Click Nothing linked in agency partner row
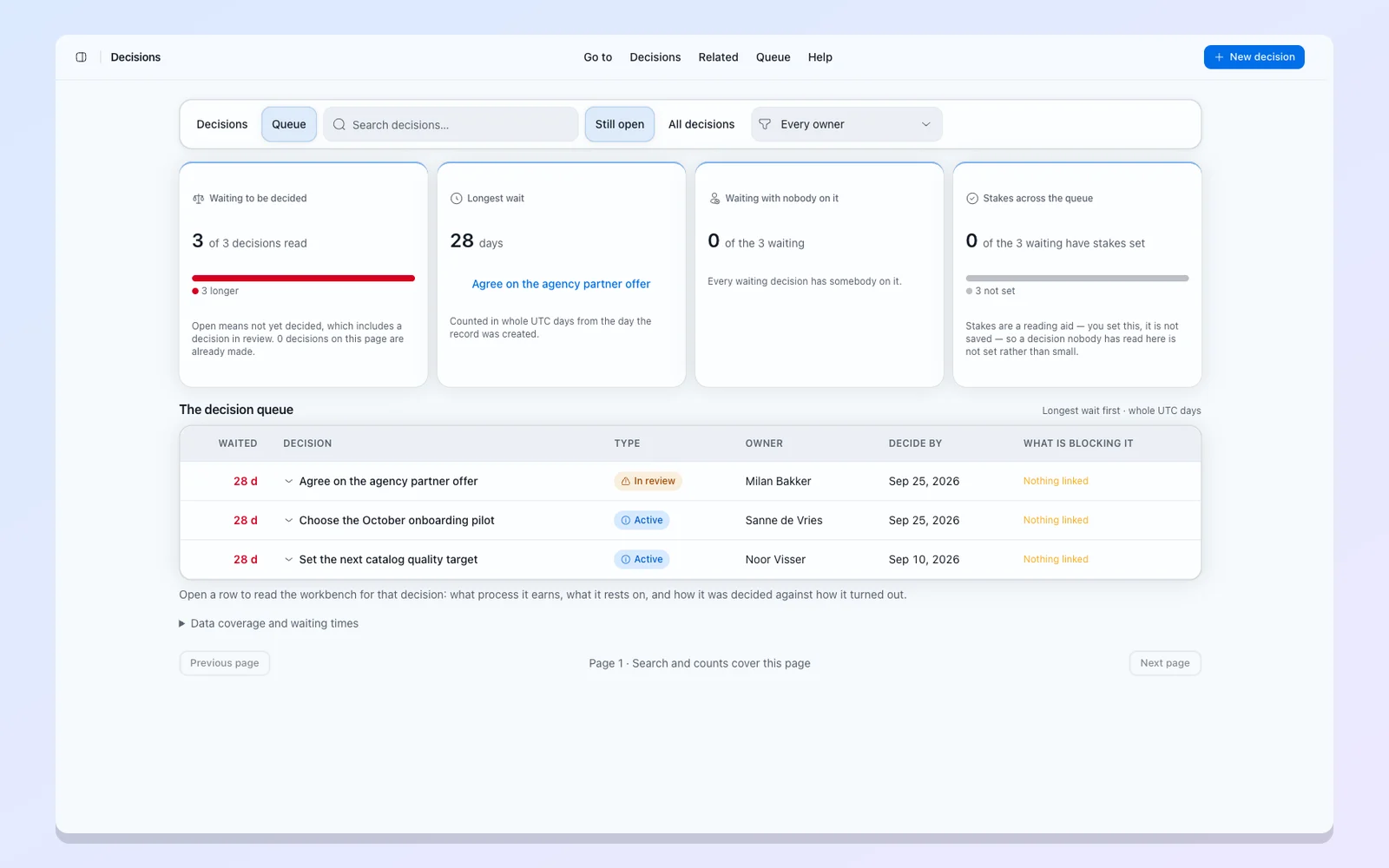The width and height of the screenshot is (1389, 868). (1056, 481)
